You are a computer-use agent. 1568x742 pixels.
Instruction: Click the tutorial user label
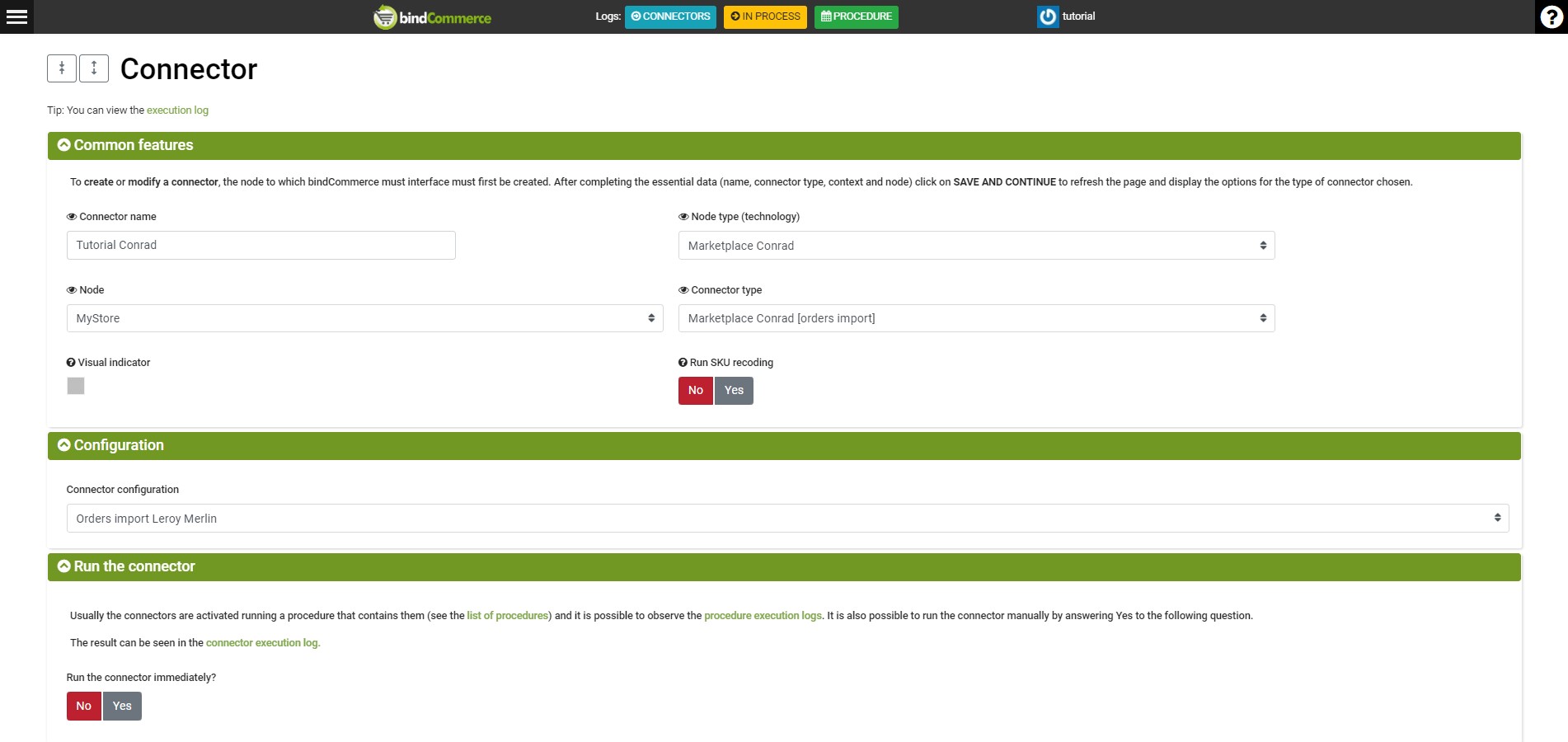[1078, 16]
